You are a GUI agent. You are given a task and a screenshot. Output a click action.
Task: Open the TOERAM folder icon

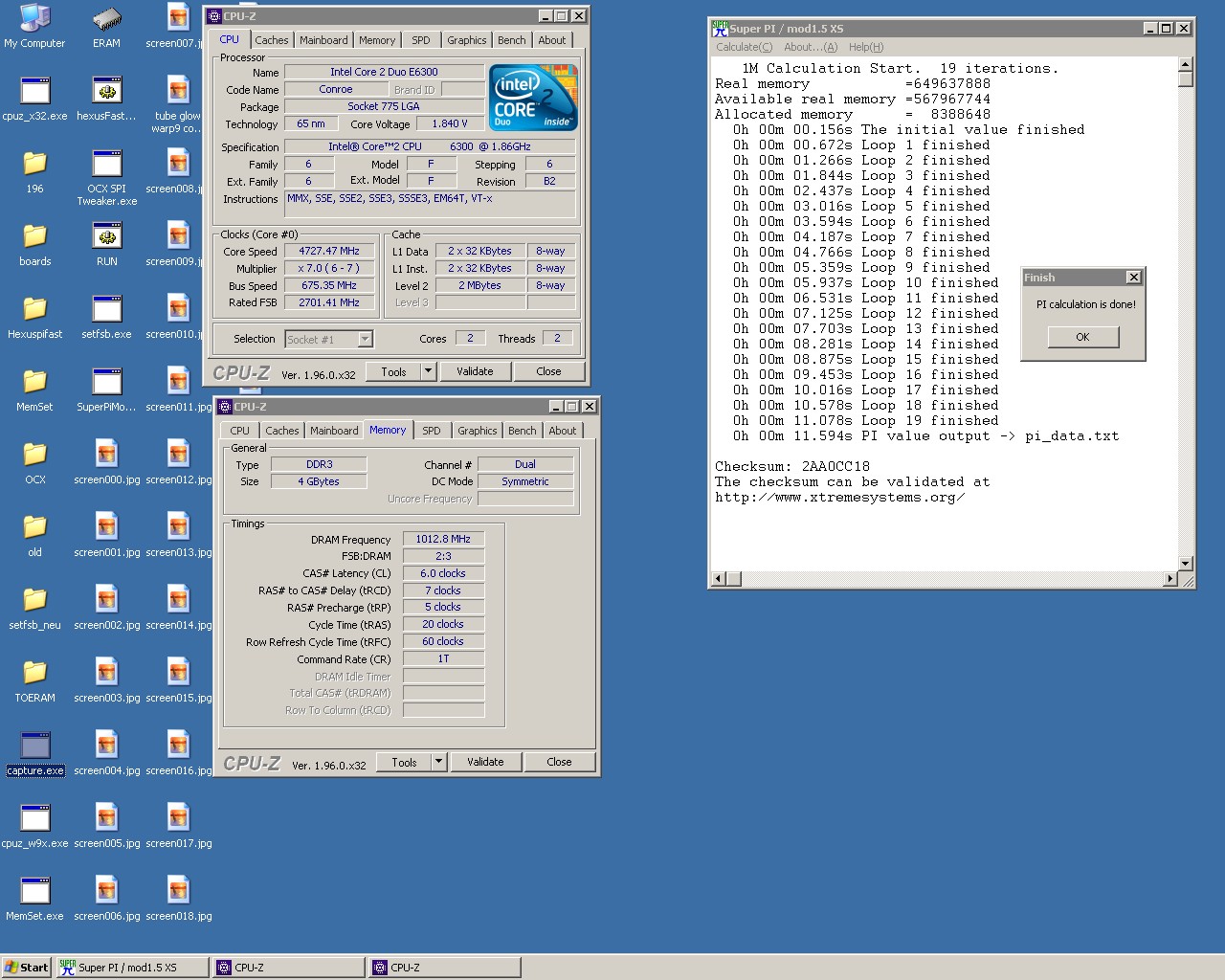[34, 680]
